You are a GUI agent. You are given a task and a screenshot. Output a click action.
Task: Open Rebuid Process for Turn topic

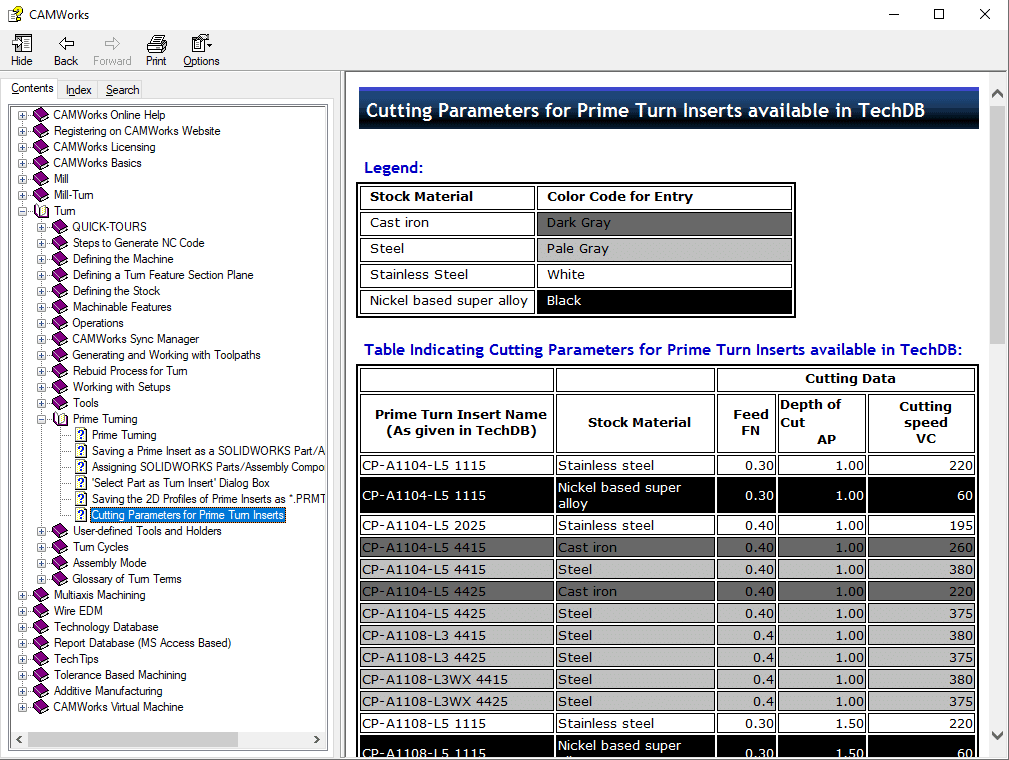(x=130, y=371)
